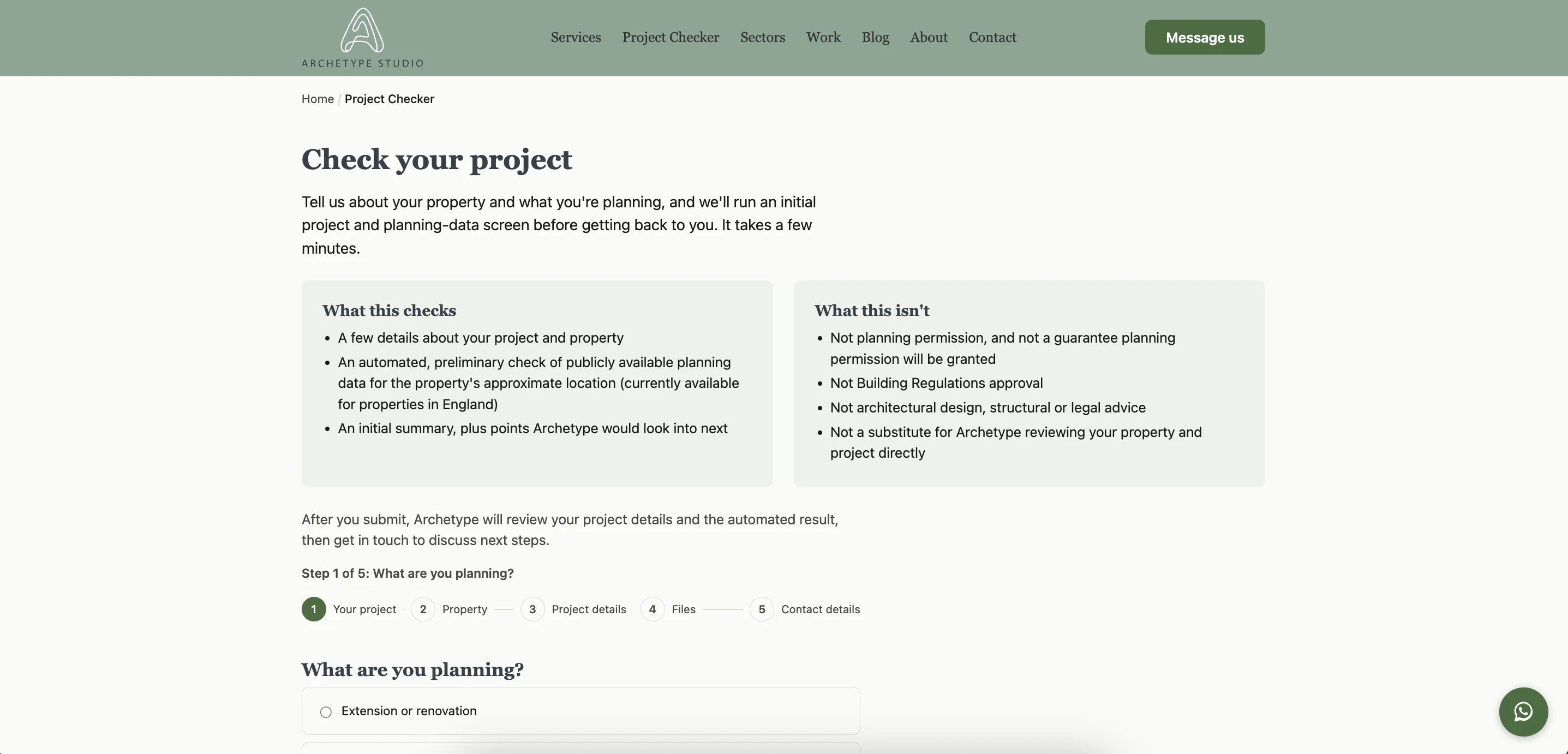The image size is (1568, 754).
Task: Click the 'Check your project' heading
Action: coord(436,159)
